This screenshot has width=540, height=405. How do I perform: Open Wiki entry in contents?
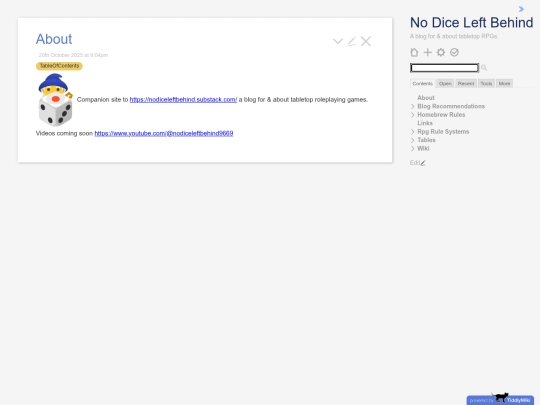coord(423,148)
